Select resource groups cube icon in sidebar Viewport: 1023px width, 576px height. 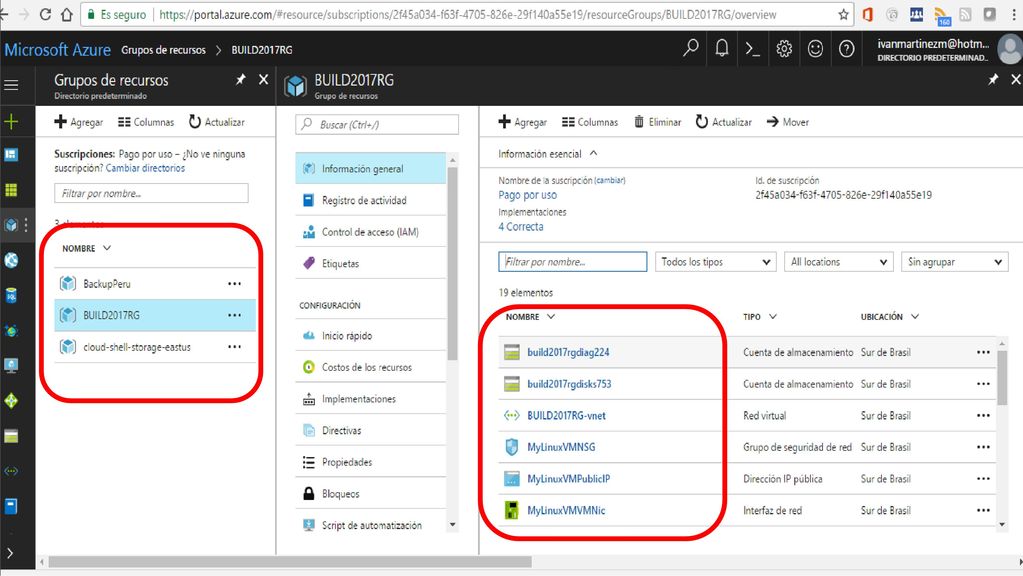[11, 225]
